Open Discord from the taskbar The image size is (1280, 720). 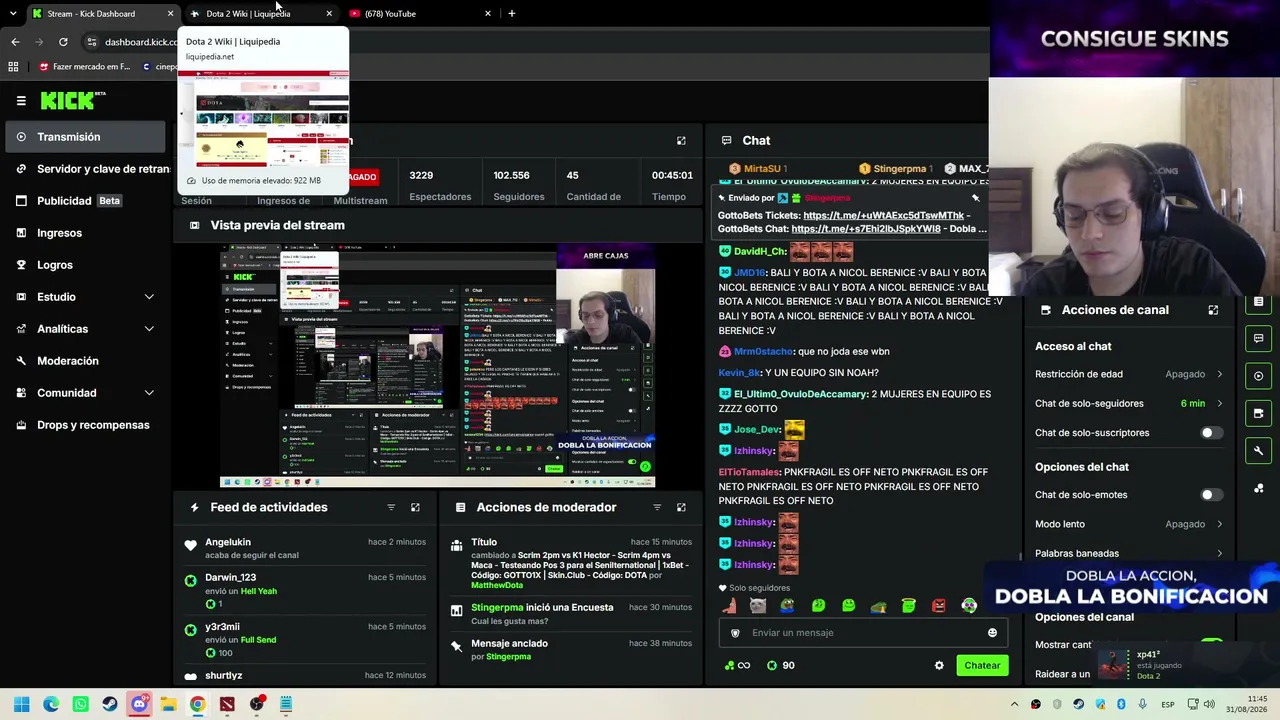pyautogui.click(x=139, y=704)
